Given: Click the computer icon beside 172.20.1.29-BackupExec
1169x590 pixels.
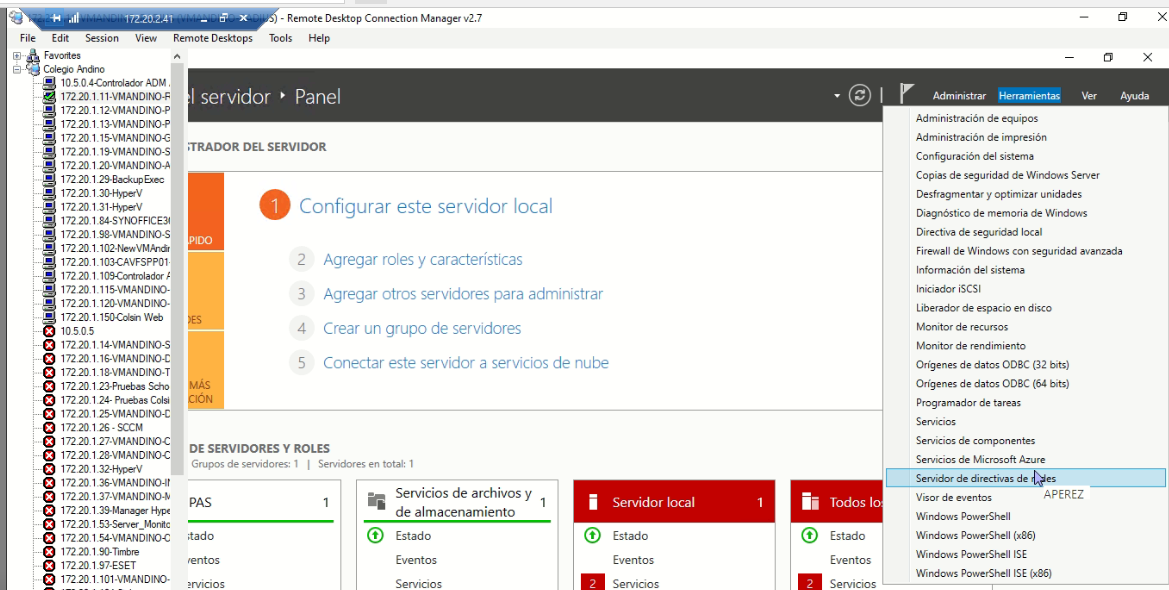Looking at the screenshot, I should [x=49, y=179].
